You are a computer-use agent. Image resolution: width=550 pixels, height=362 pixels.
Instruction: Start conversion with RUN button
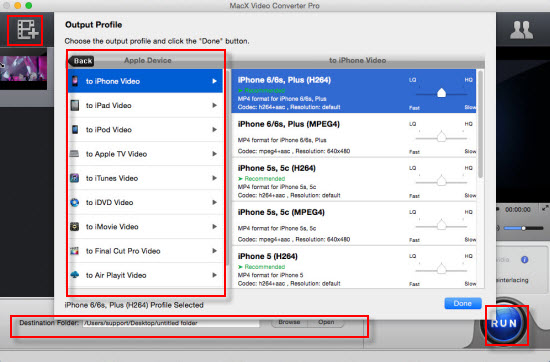click(x=504, y=323)
